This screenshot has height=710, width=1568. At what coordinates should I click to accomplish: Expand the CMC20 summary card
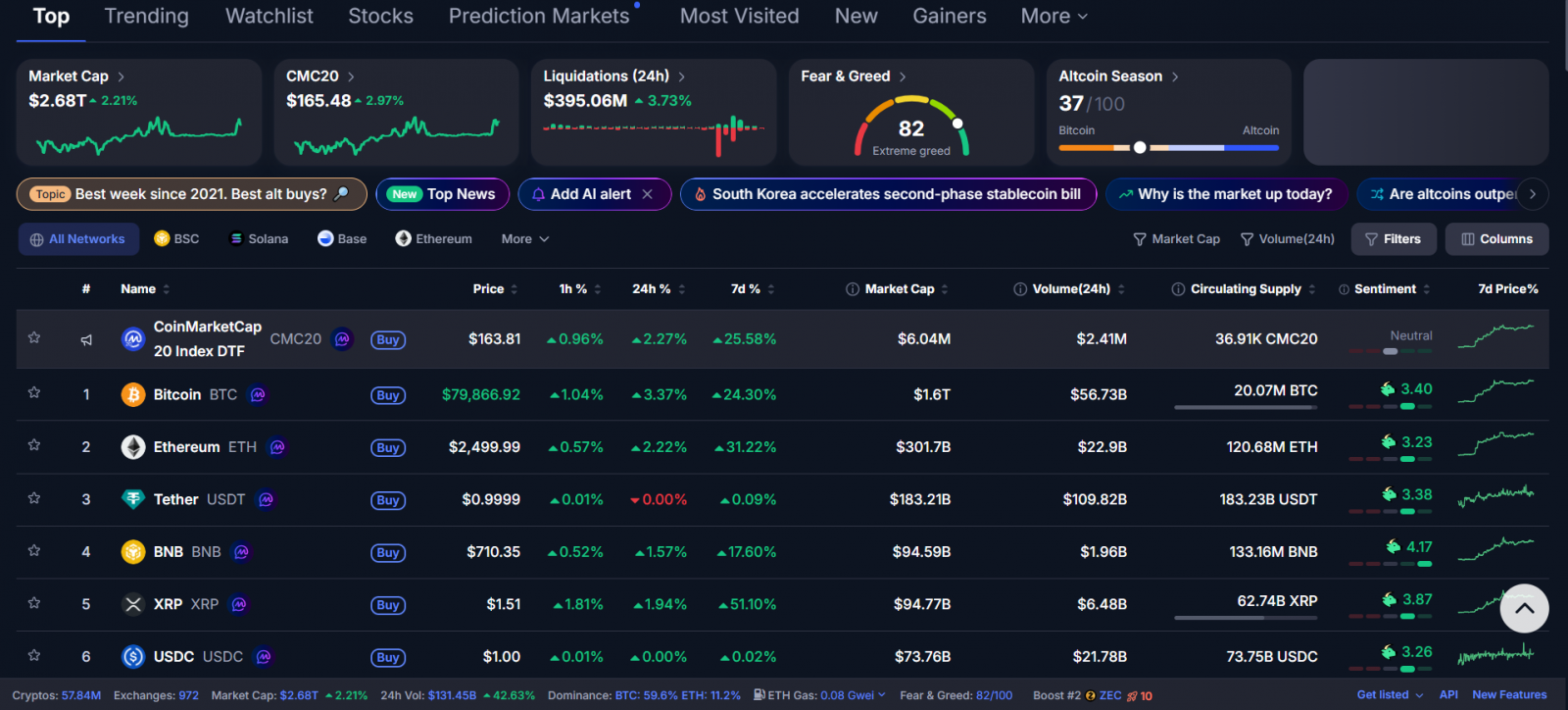(x=320, y=76)
